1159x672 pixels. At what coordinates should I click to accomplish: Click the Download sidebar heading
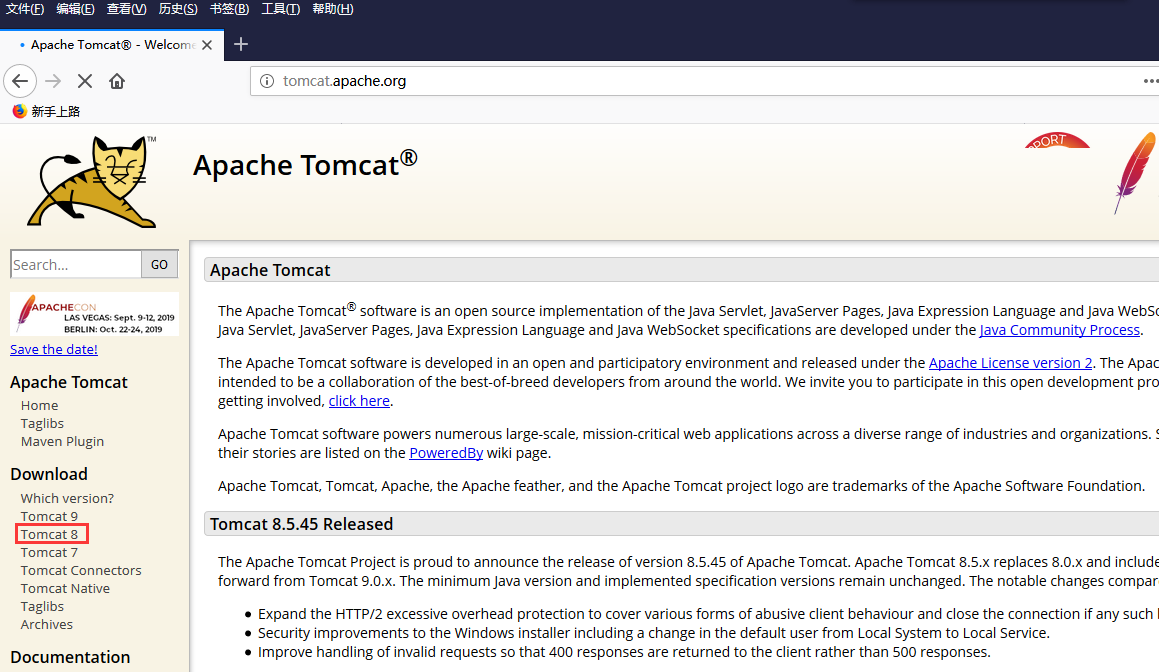click(x=49, y=474)
